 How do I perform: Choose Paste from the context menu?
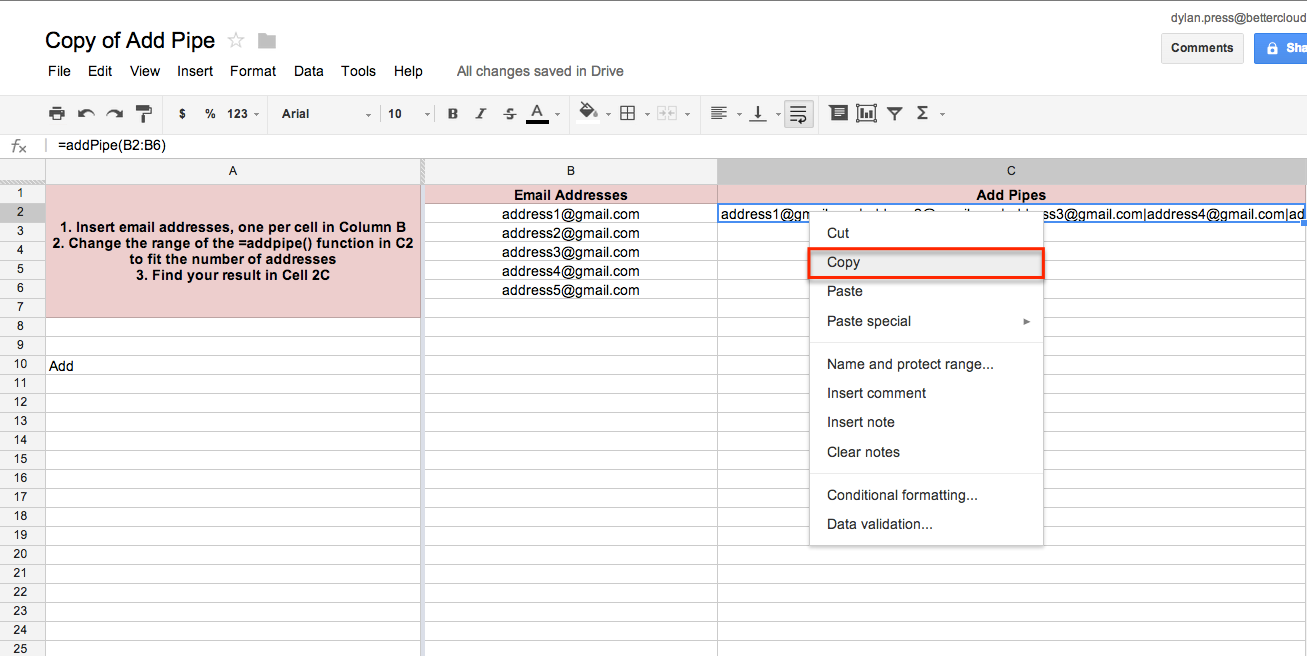[x=926, y=291]
